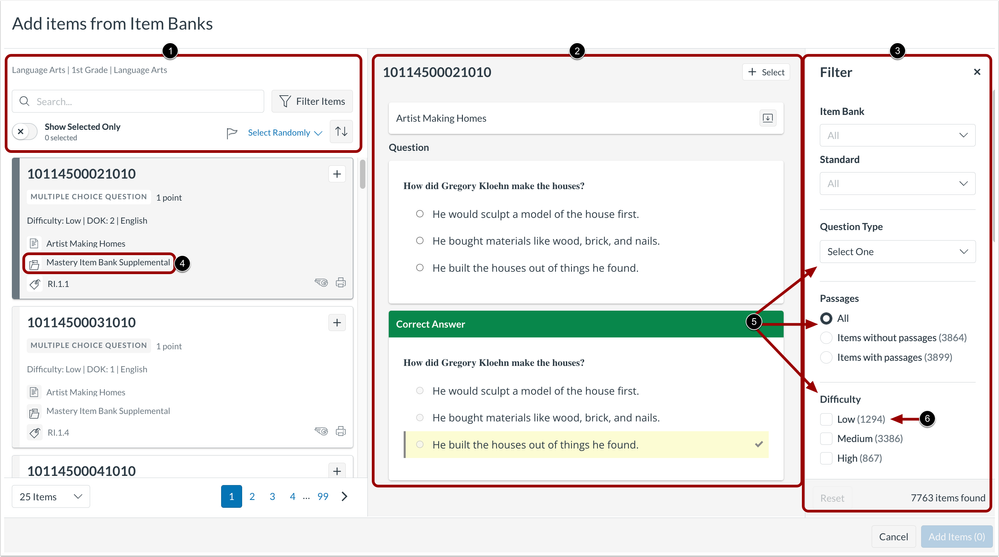Open the Standard dropdown
The height and width of the screenshot is (557, 999).
pyautogui.click(x=897, y=184)
